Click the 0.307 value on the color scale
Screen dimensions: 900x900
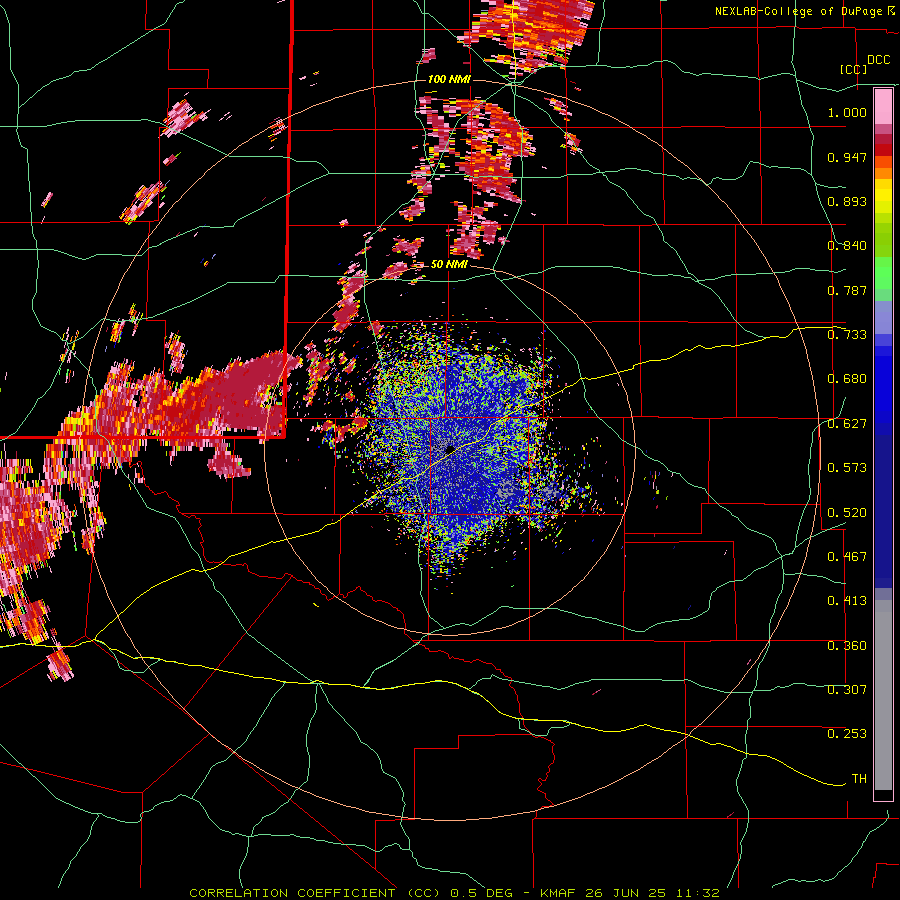coord(847,690)
